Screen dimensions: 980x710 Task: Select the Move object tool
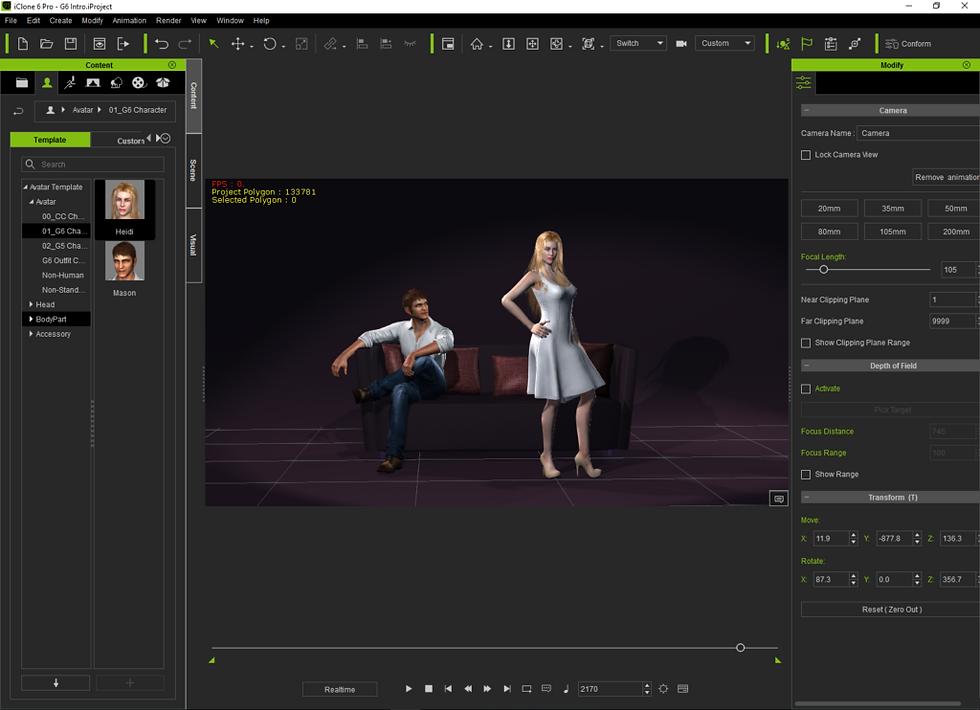[238, 44]
